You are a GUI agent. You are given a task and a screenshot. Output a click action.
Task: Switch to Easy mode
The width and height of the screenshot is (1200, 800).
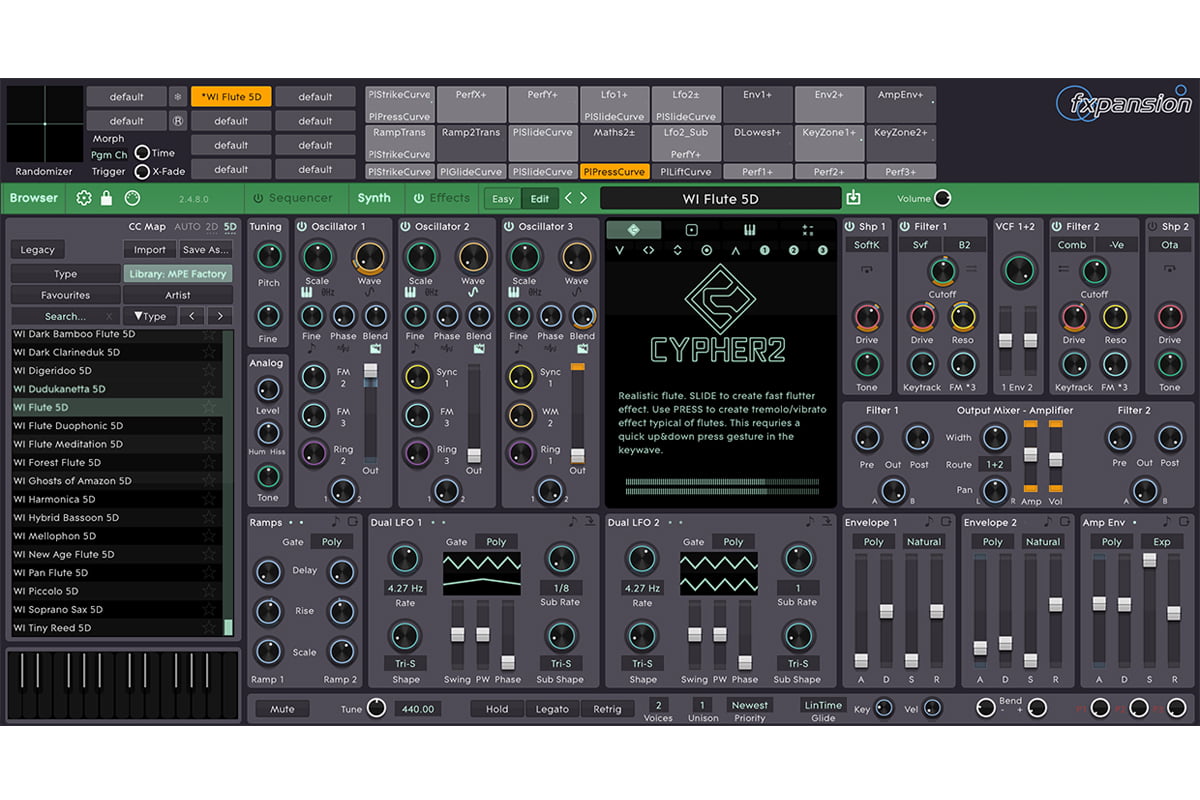pos(503,199)
